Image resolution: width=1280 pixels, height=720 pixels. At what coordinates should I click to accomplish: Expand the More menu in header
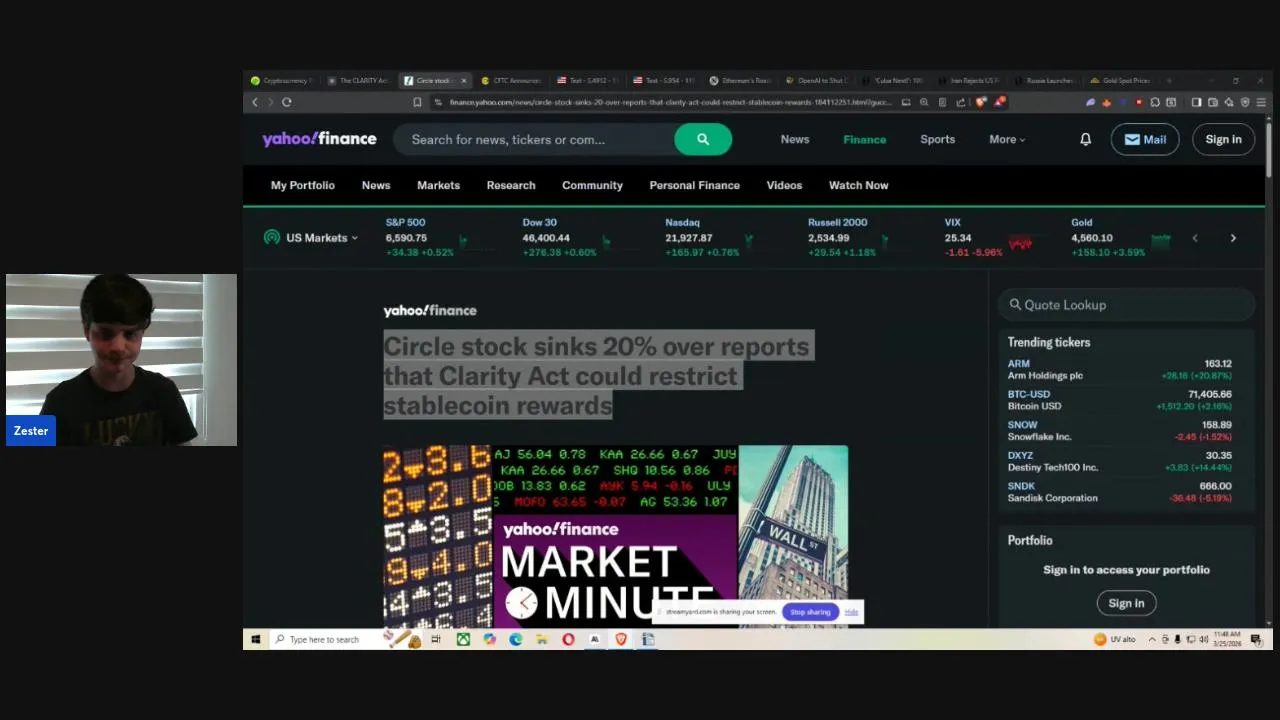[x=1007, y=139]
